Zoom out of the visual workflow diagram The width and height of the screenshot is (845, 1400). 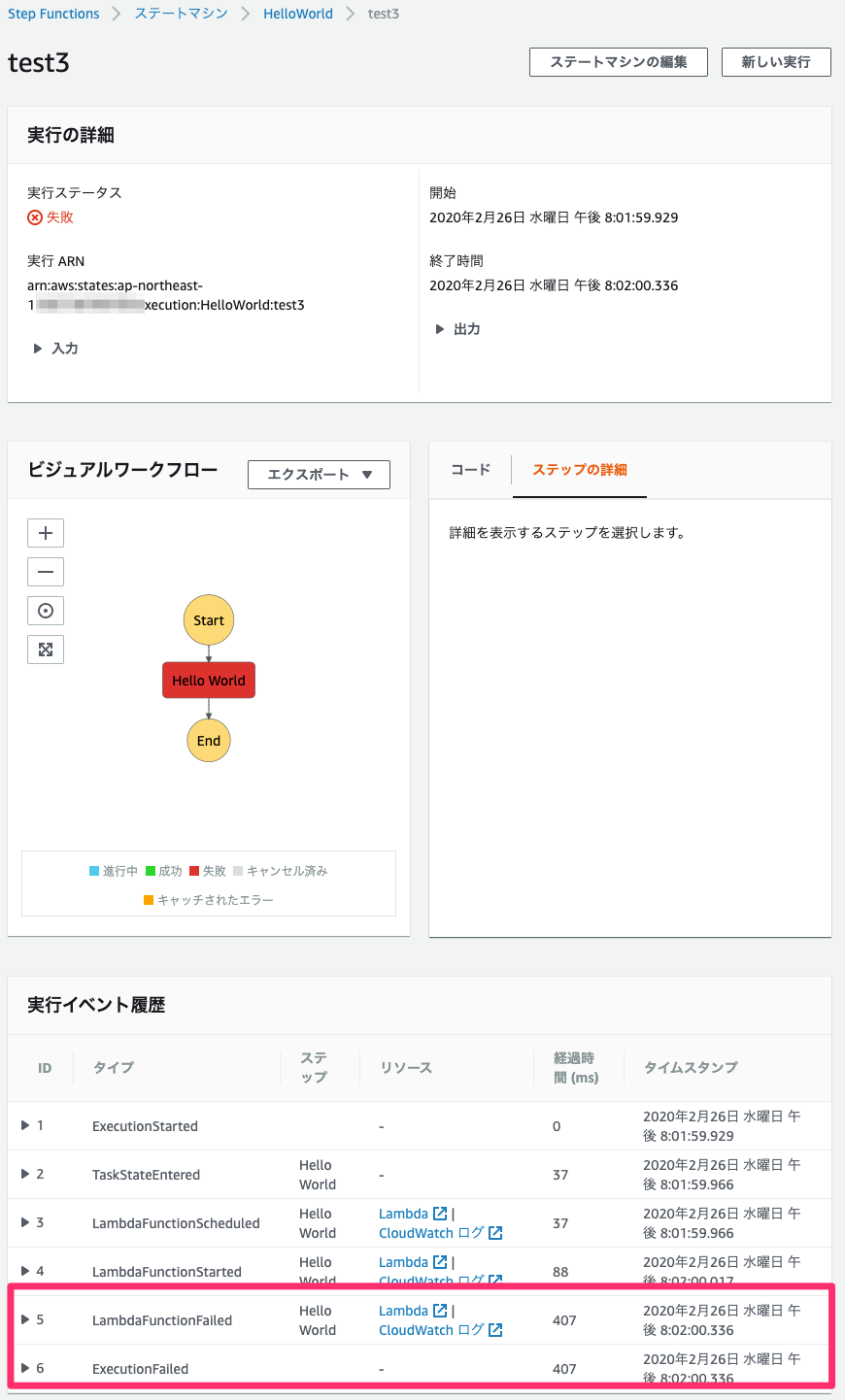click(x=45, y=571)
